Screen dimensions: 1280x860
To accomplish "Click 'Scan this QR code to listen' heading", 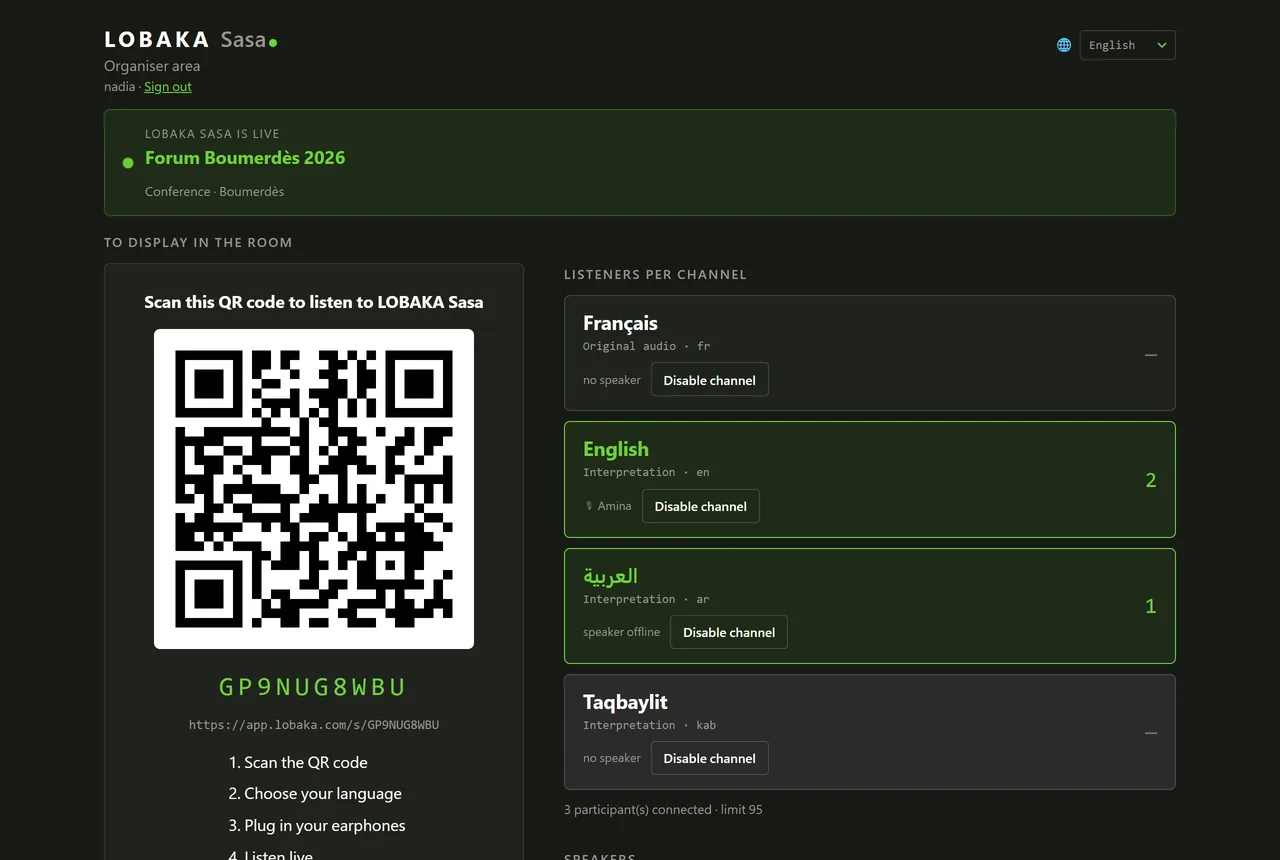I will pyautogui.click(x=314, y=302).
